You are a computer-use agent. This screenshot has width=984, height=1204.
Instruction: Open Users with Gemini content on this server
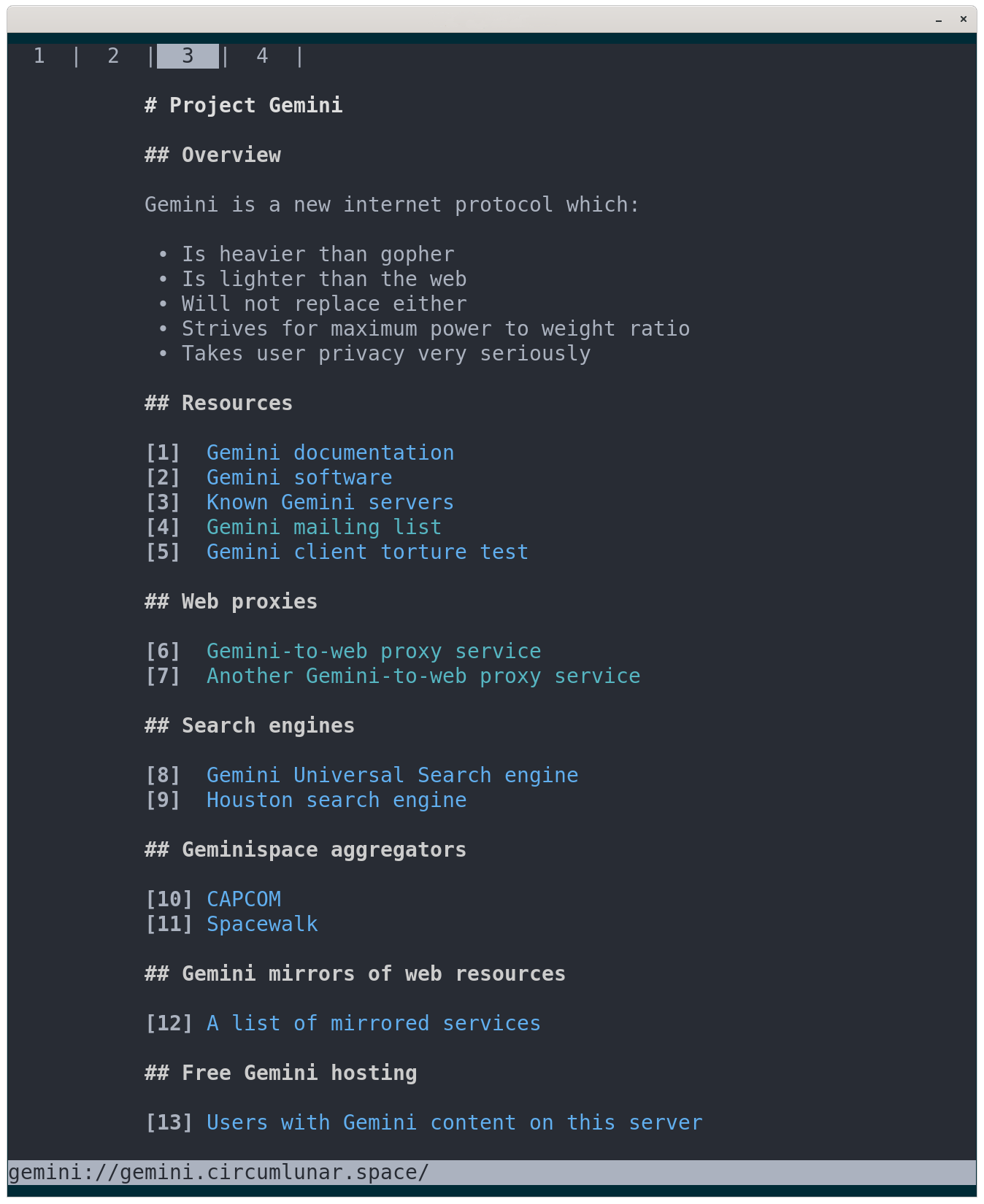point(454,1122)
